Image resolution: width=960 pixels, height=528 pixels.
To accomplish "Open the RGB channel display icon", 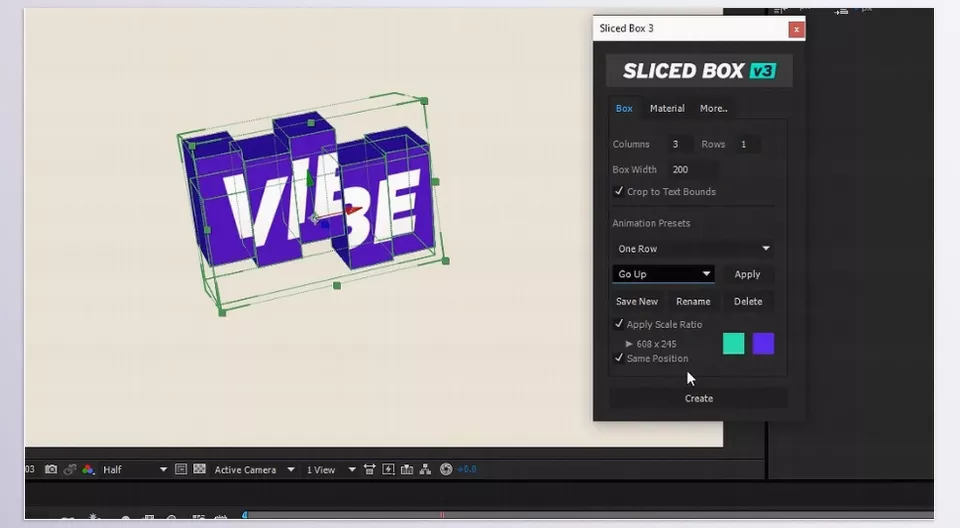I will pos(88,469).
